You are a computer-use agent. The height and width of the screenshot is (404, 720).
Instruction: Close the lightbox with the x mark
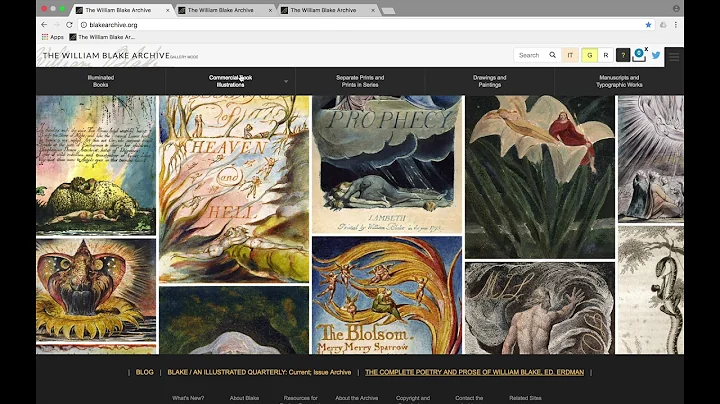pyautogui.click(x=646, y=49)
